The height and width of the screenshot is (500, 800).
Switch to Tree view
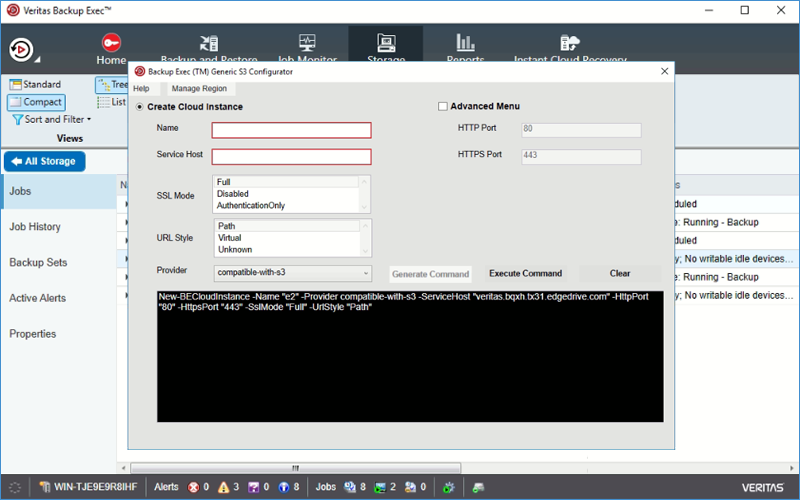[x=112, y=85]
